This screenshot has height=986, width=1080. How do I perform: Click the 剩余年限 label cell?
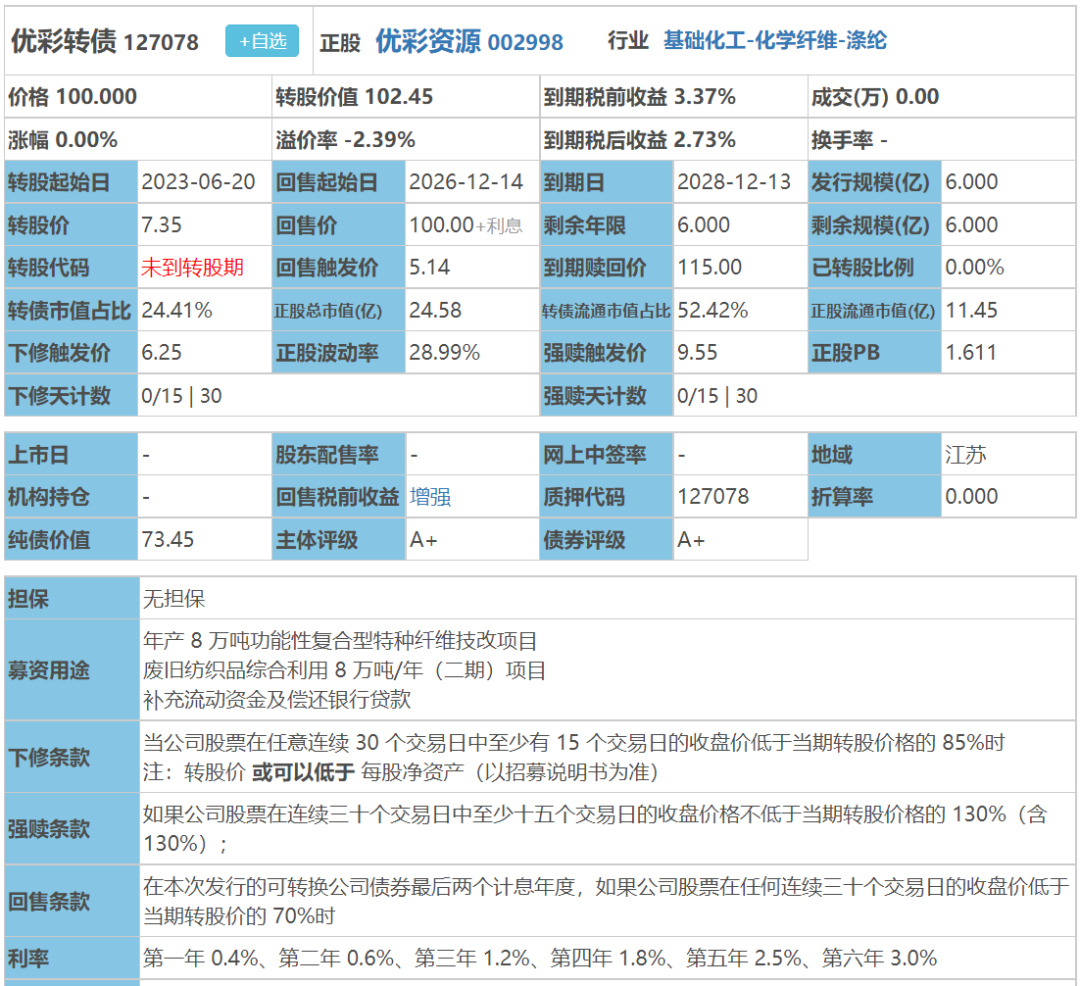606,224
